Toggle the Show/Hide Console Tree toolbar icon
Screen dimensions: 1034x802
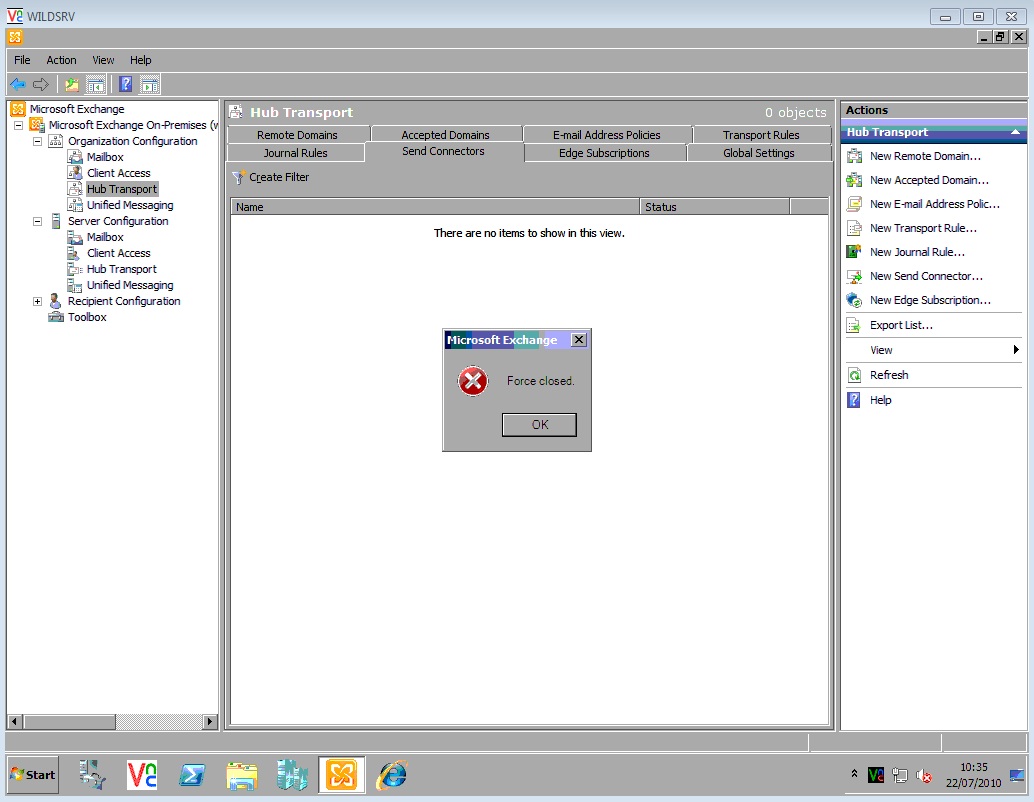(x=96, y=84)
